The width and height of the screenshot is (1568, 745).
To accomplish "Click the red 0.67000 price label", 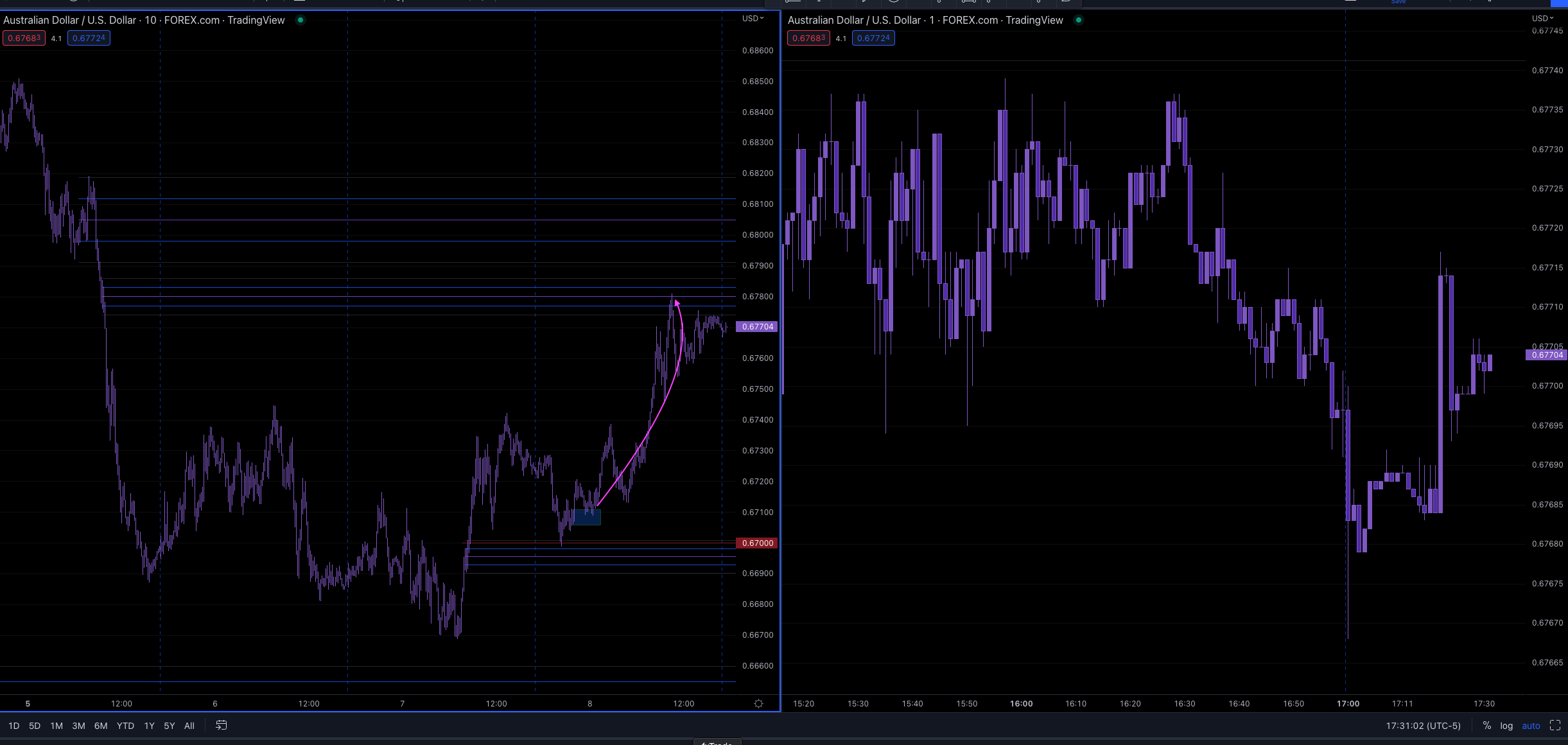I will point(757,543).
